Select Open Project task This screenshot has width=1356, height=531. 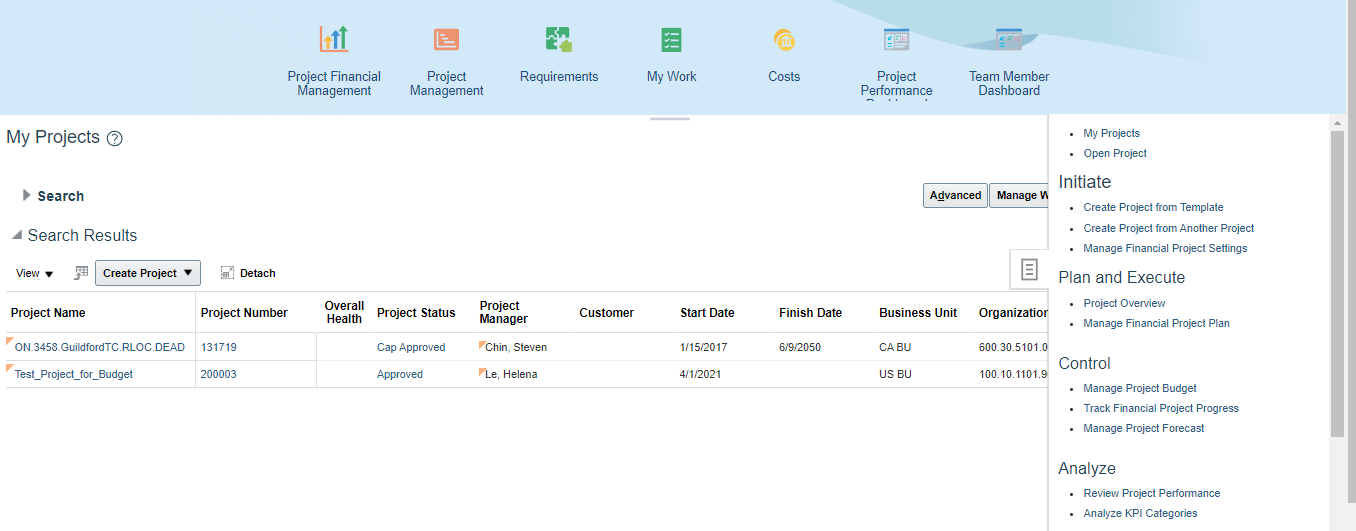[1115, 153]
